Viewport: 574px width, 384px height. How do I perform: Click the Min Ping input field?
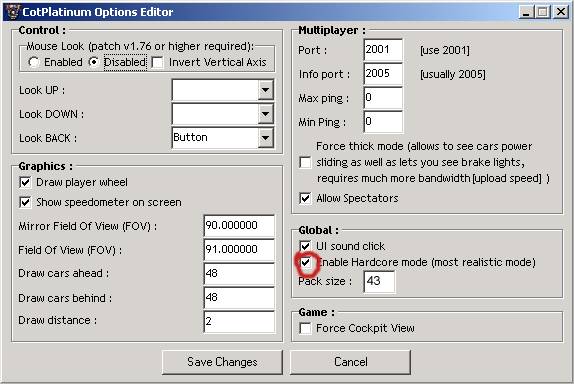click(383, 122)
